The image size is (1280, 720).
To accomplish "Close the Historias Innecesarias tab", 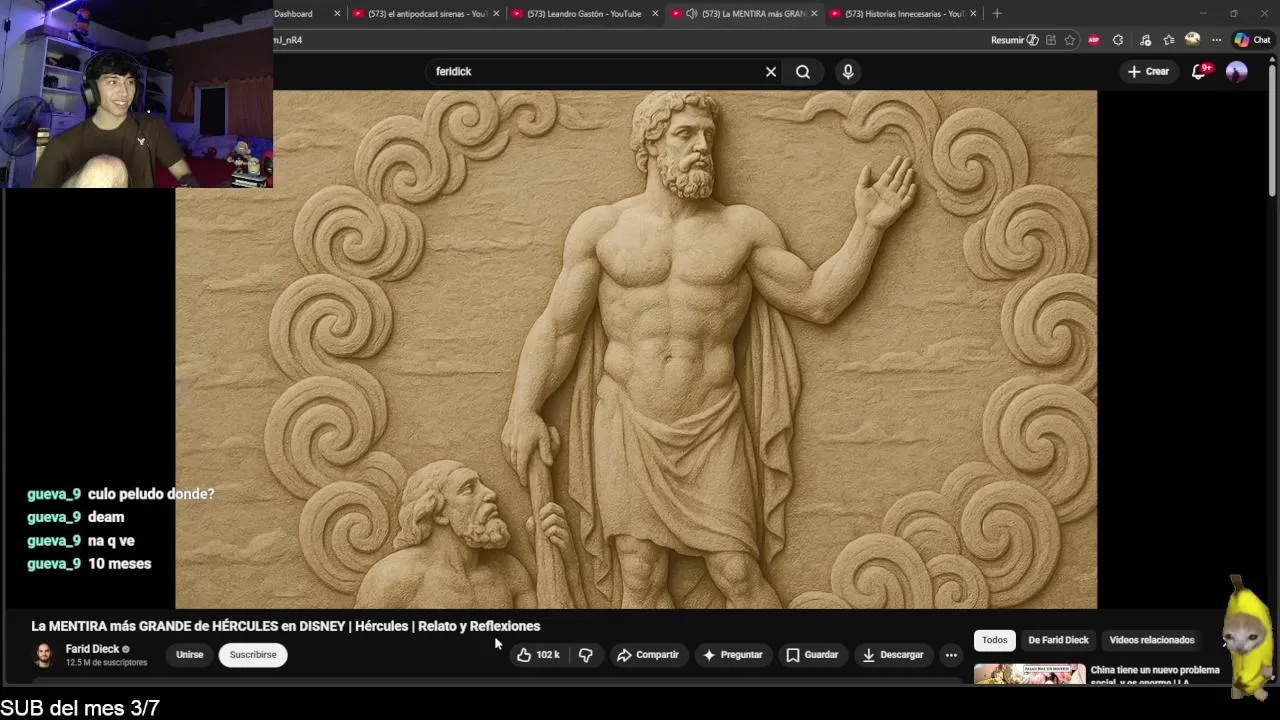I will 973,14.
